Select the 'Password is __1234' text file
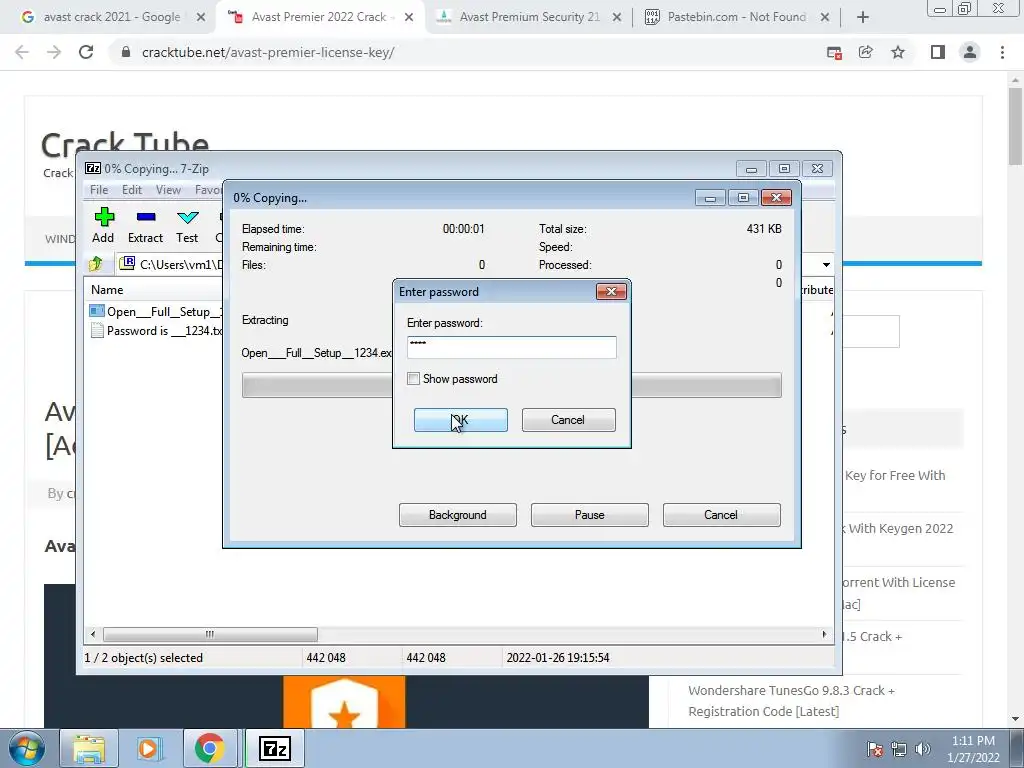1024x768 pixels. tap(157, 330)
